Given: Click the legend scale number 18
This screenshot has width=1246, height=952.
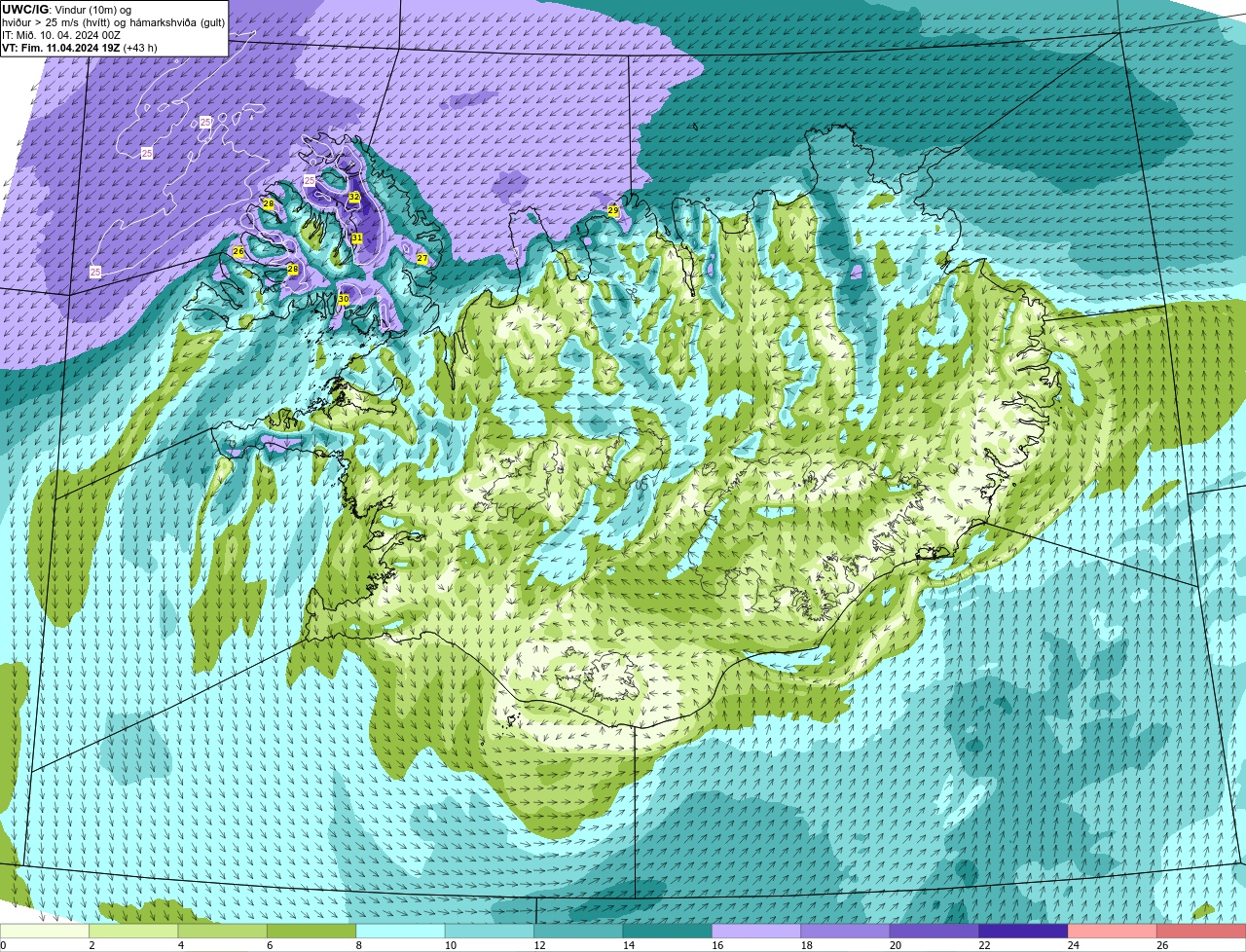Looking at the screenshot, I should (x=806, y=945).
